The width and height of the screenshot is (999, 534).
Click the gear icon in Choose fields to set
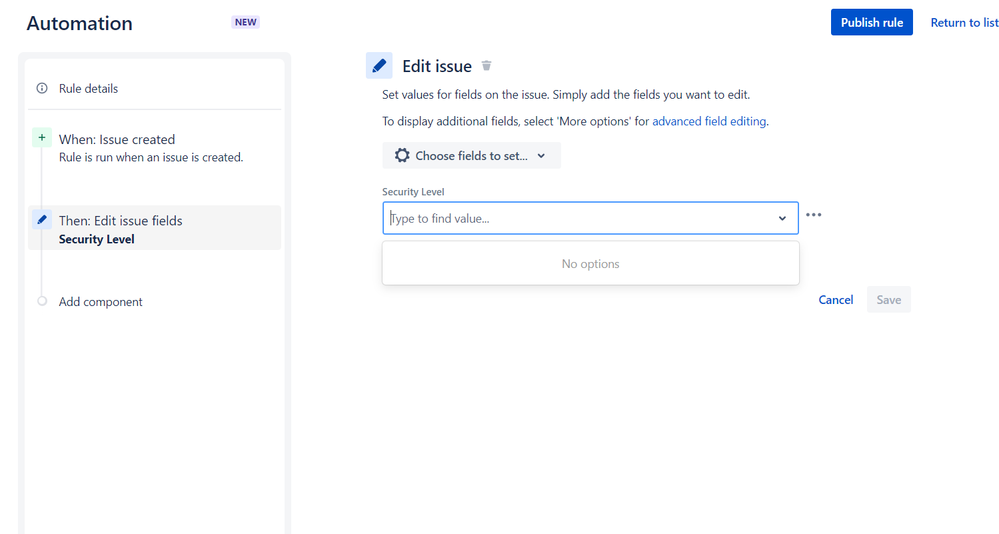pos(402,155)
